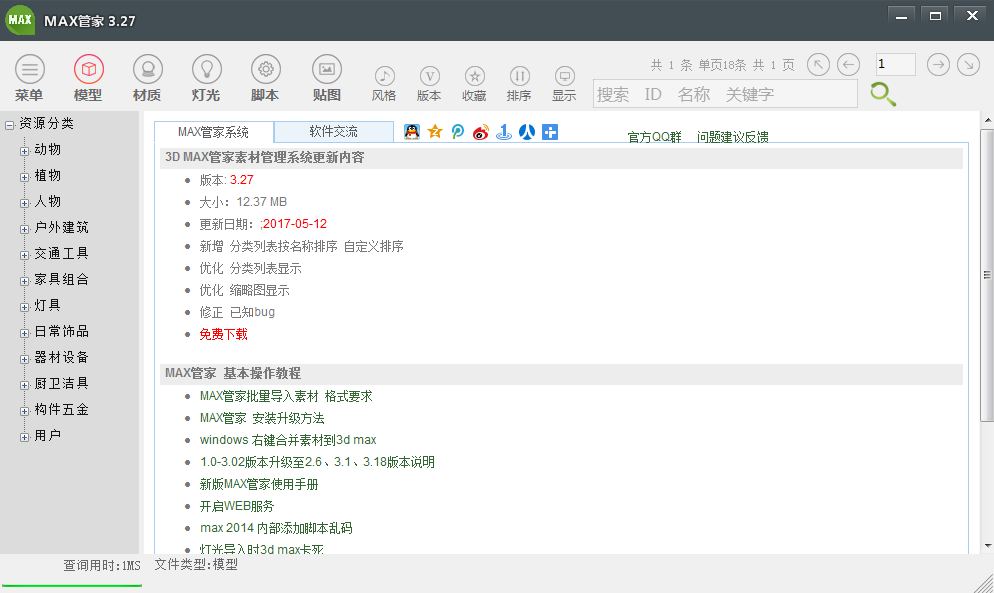Open the 收藏 favorites star icon
Viewport: 994px width, 593px height.
click(474, 77)
